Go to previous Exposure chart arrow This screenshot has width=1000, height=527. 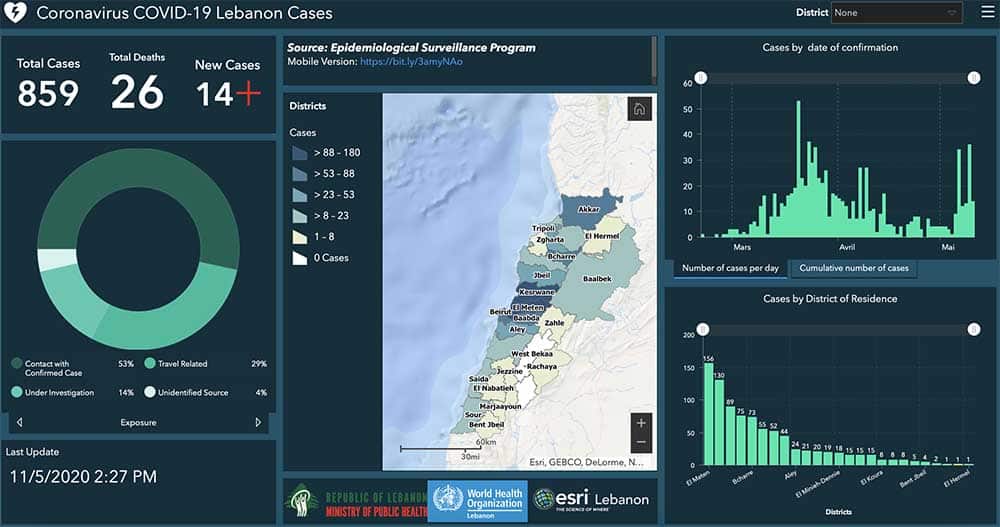tap(19, 422)
